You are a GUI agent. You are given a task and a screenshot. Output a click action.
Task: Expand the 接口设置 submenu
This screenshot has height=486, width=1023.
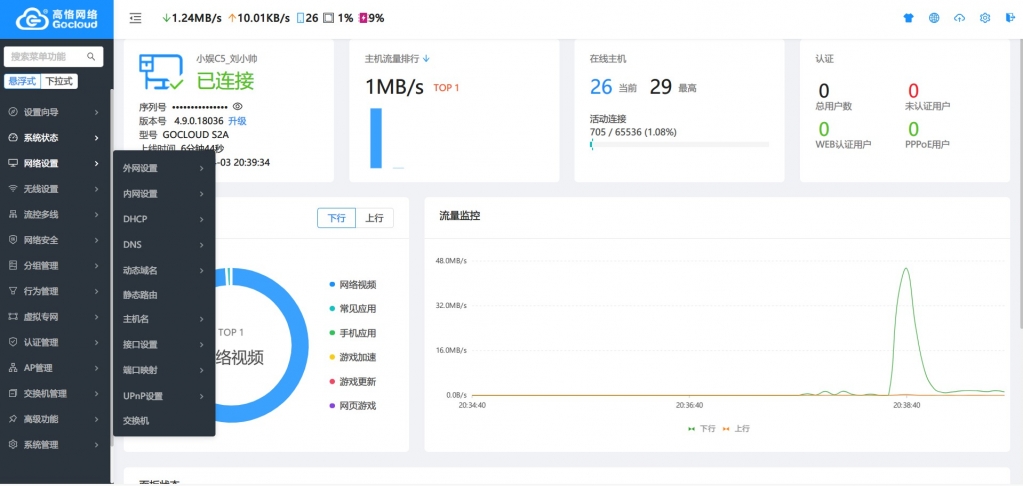tap(164, 344)
